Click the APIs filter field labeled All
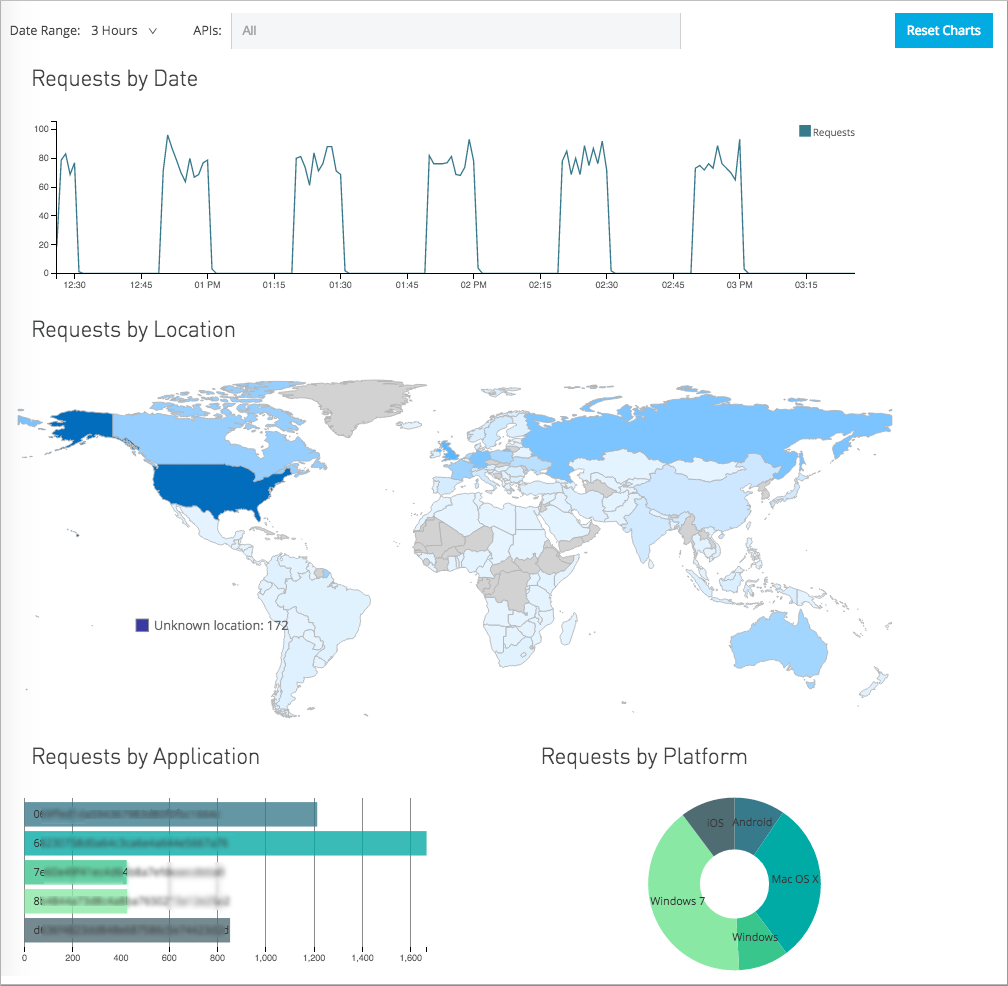Viewport: 1008px width, 986px height. click(455, 30)
